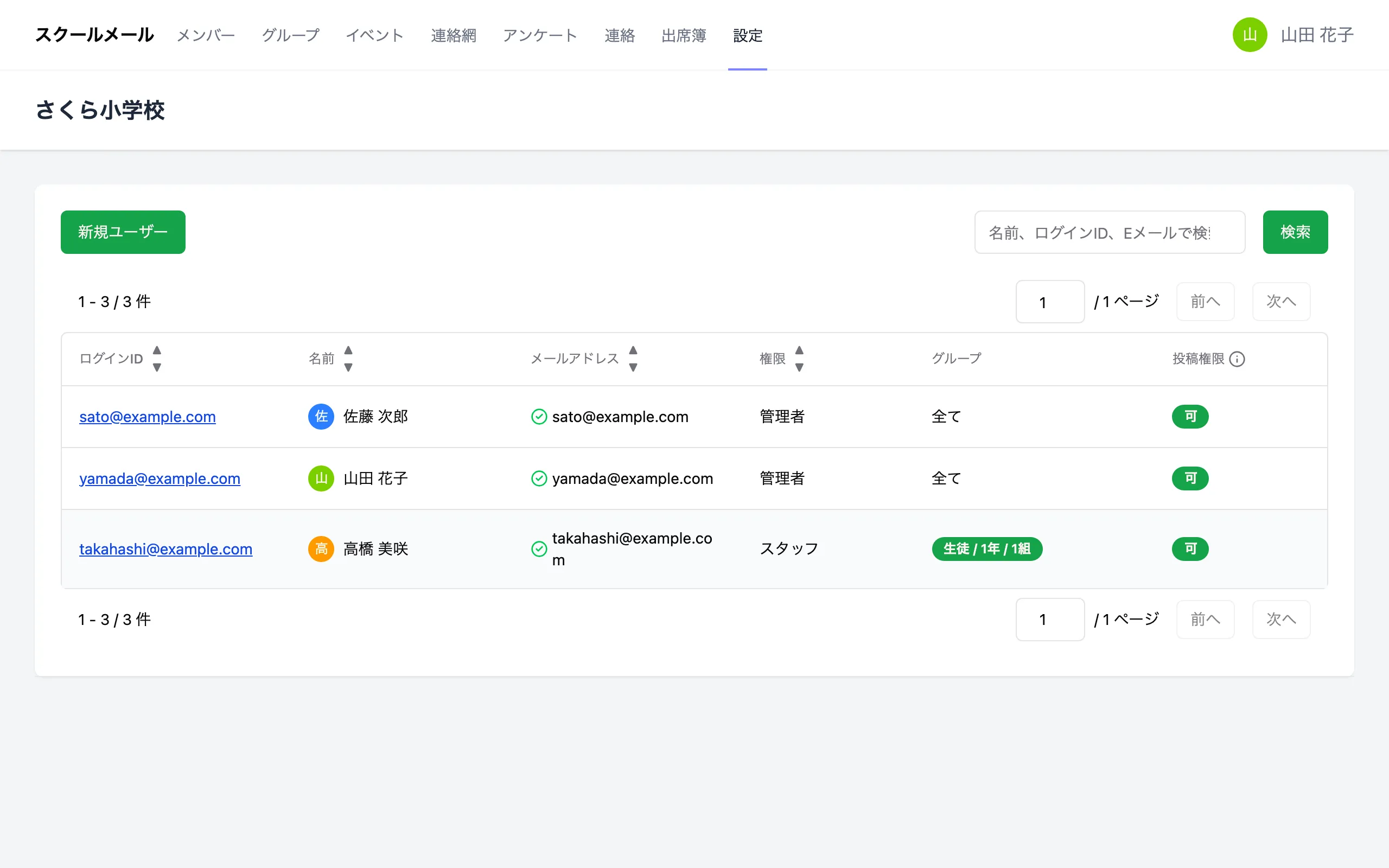
Task: Open the yamada@example.com login ID link
Action: pyautogui.click(x=160, y=479)
